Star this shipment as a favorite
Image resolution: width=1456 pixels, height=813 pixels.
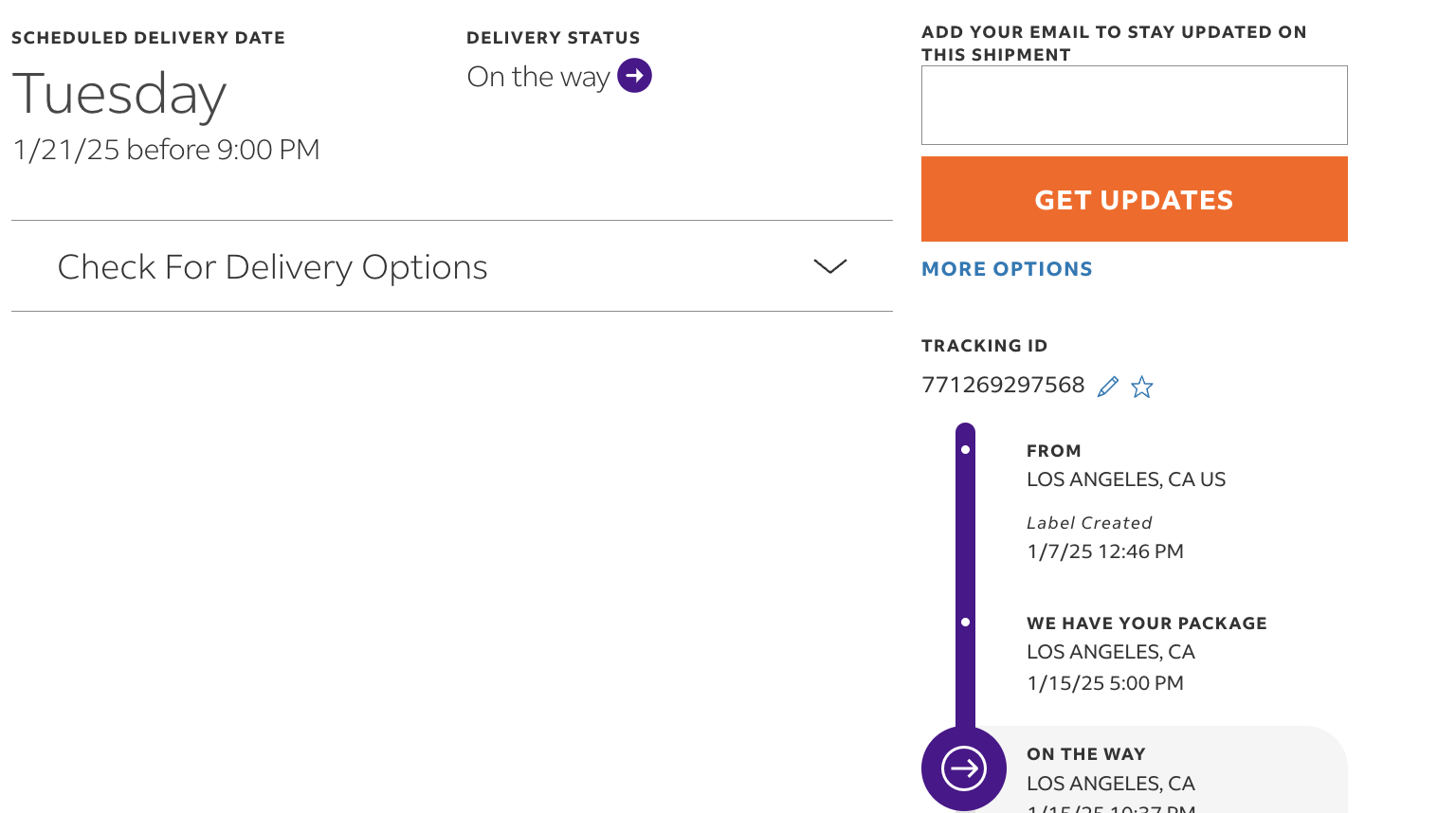pos(1142,387)
